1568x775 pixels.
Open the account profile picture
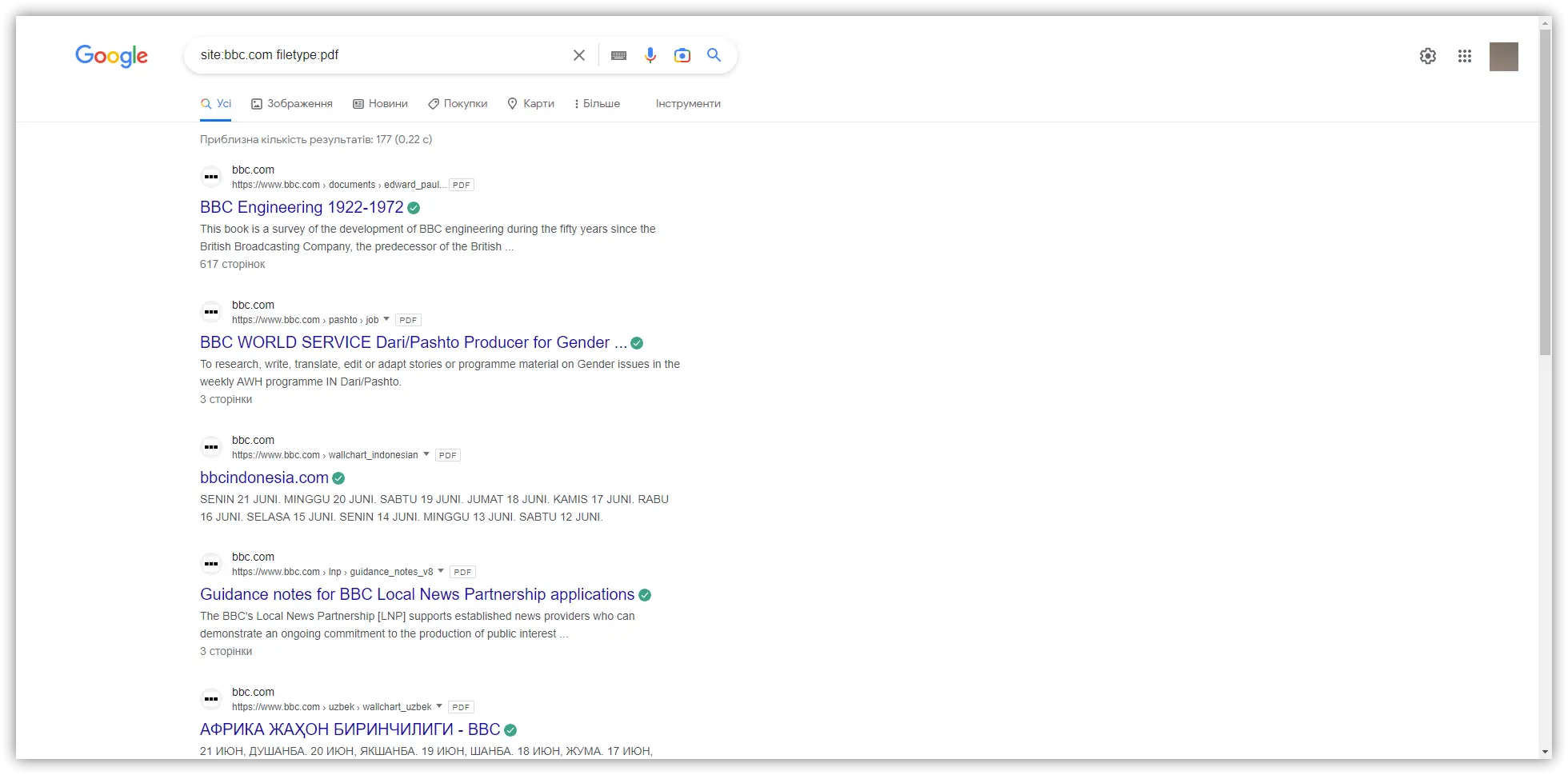(x=1504, y=57)
